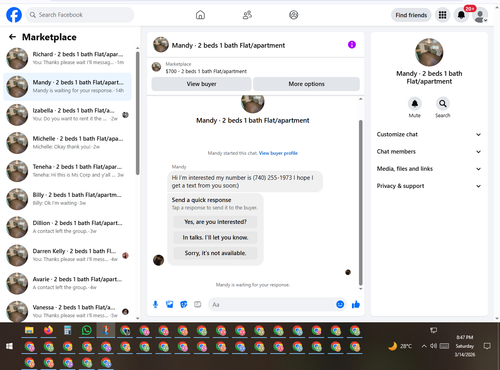This screenshot has height=370, width=500.
Task: Launch Firefox from the taskbar
Action: coord(49,330)
